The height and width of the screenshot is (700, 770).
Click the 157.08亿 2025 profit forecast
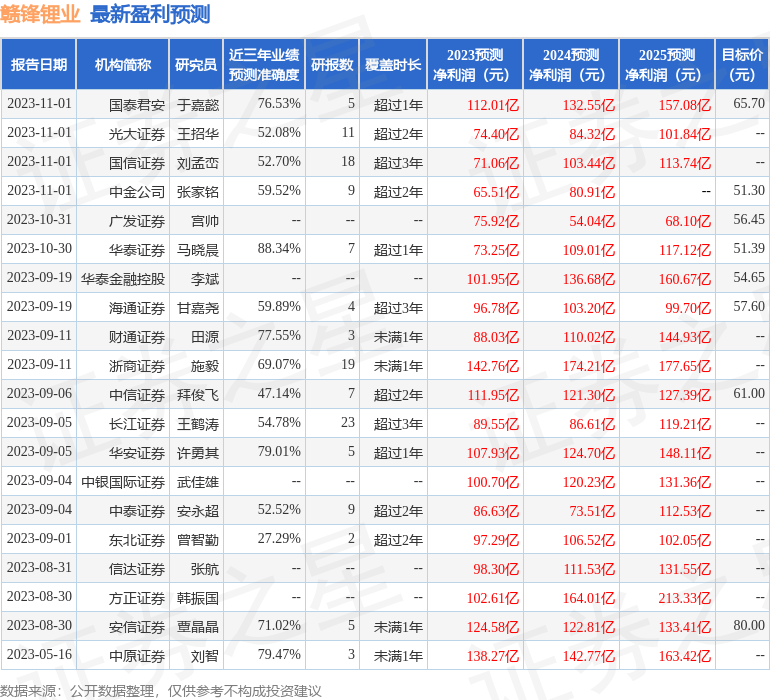pos(685,105)
